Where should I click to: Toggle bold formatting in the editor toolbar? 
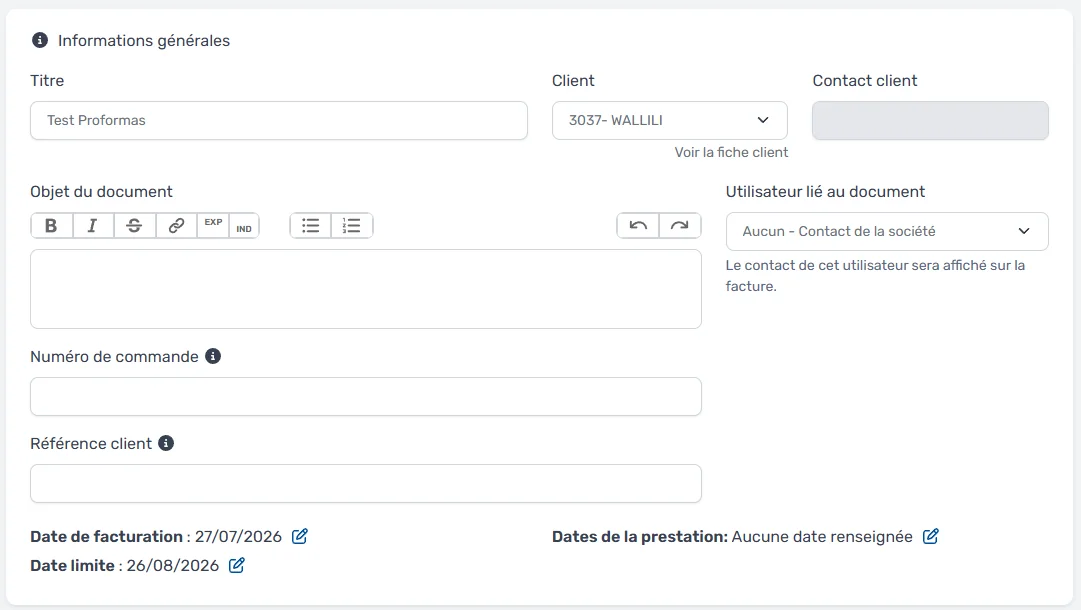click(52, 225)
